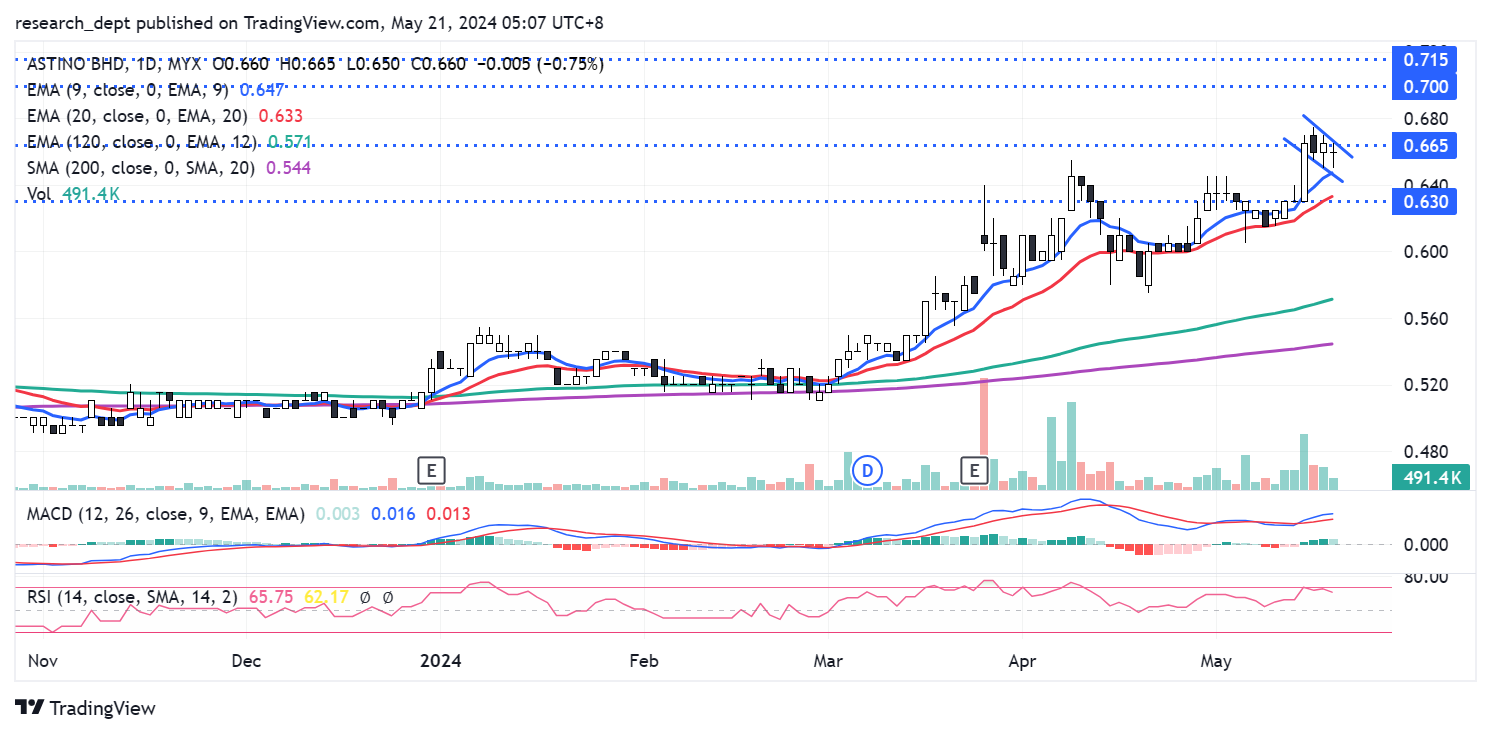Click the E earnings marker near January 2024
Viewport: 1491px width, 734px height.
(x=431, y=469)
